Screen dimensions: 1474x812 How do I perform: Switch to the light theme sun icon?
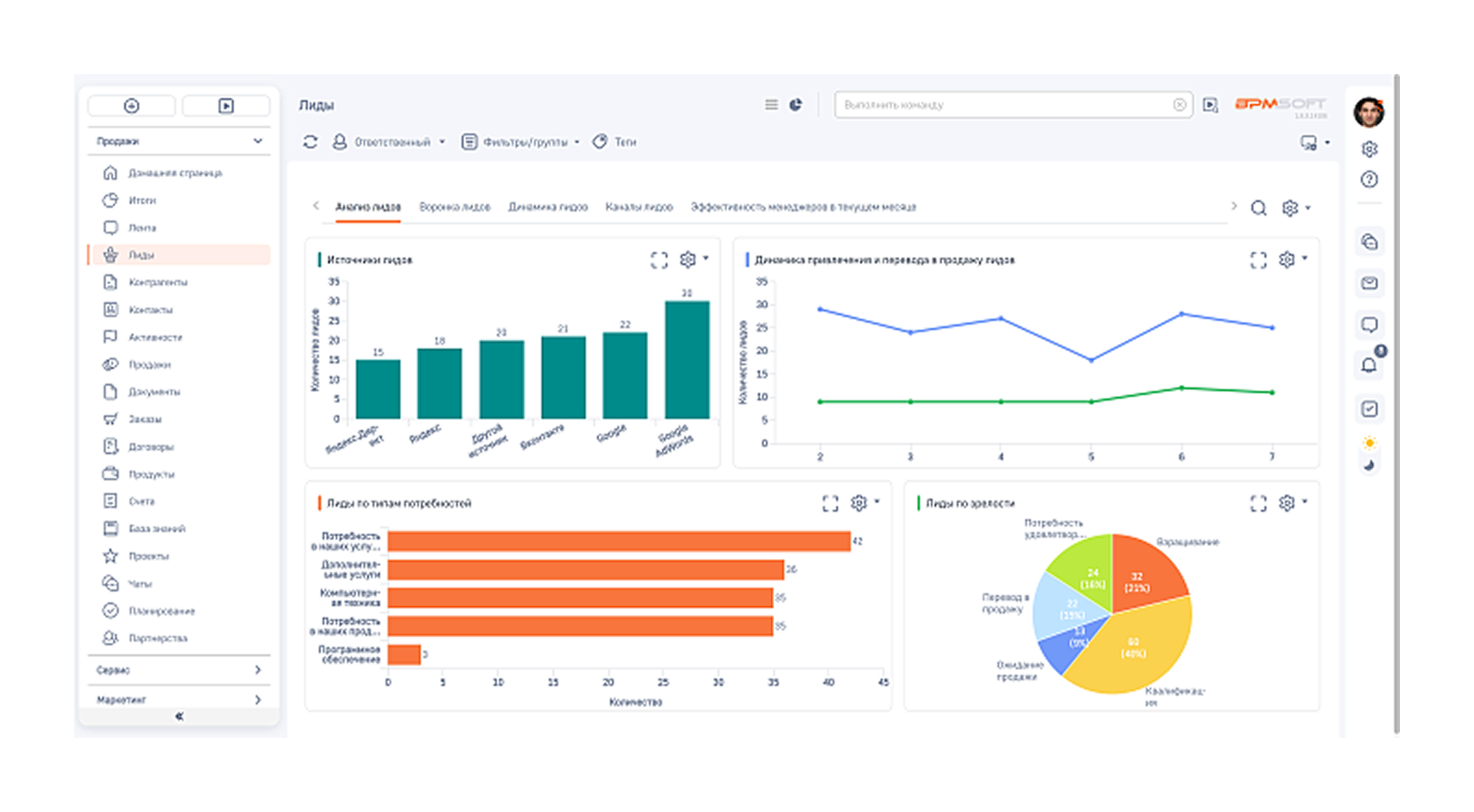point(1369,443)
